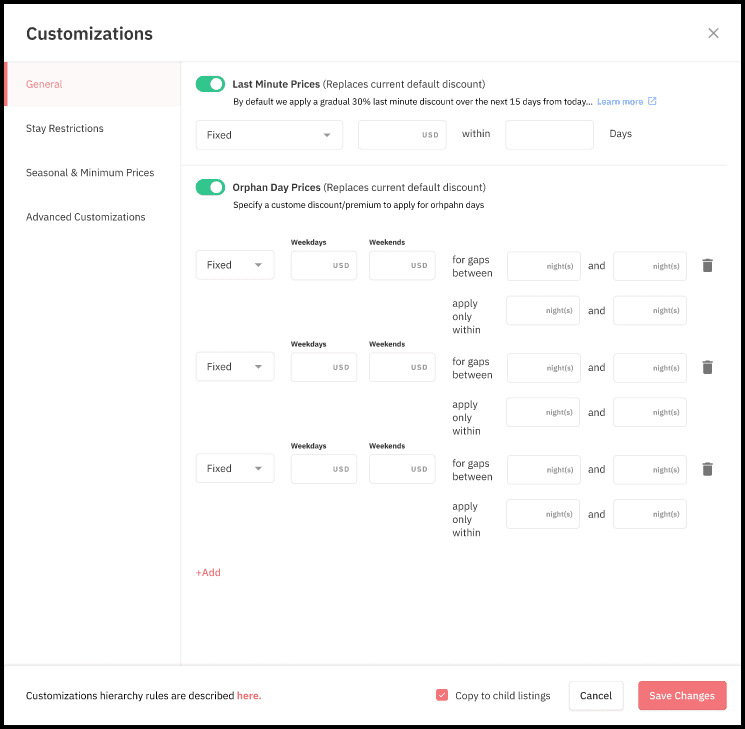Focus second rule gaps between minimum nights
The width and height of the screenshot is (745, 729).
click(x=544, y=368)
